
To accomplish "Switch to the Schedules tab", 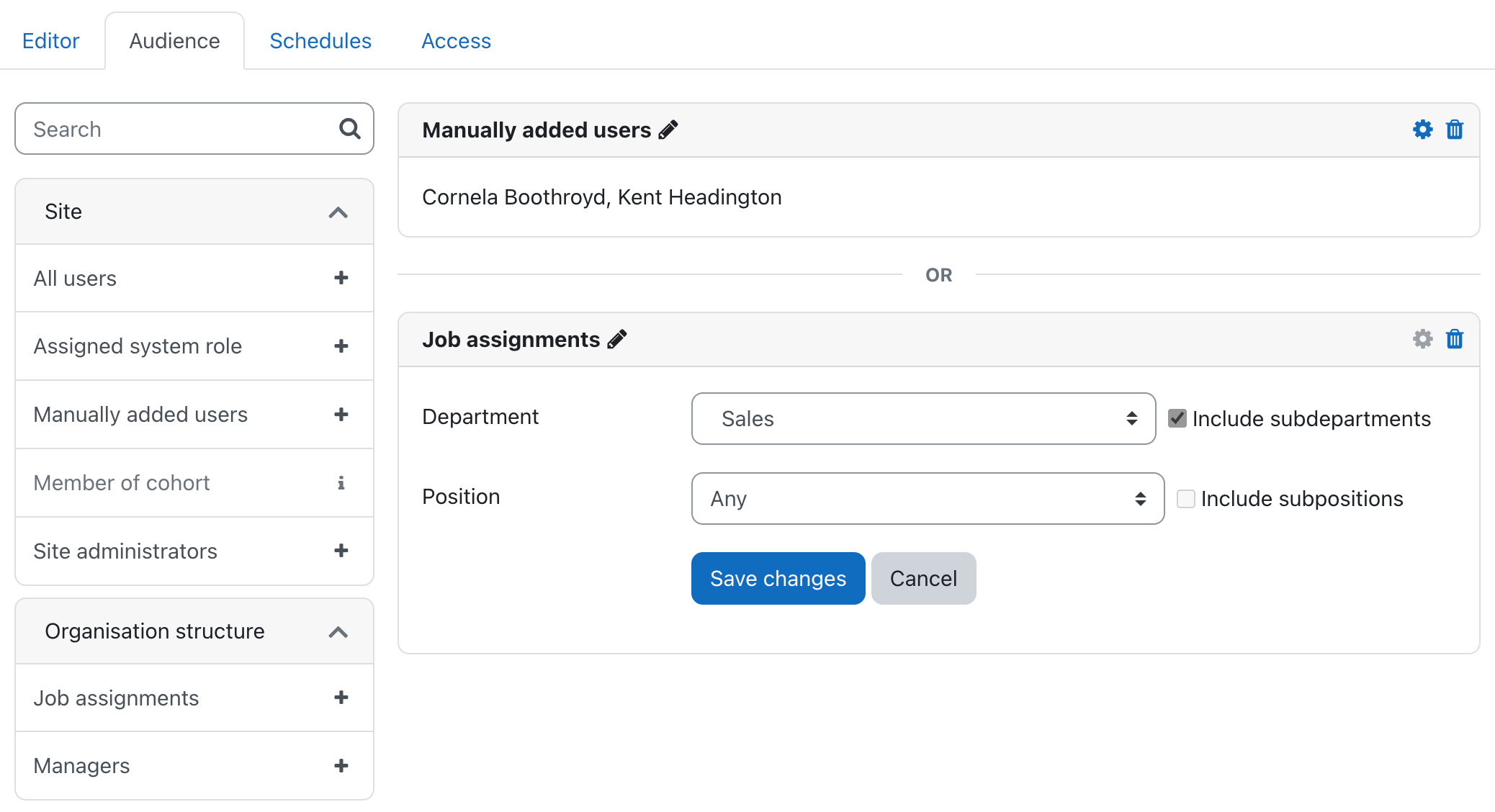I will (x=320, y=41).
